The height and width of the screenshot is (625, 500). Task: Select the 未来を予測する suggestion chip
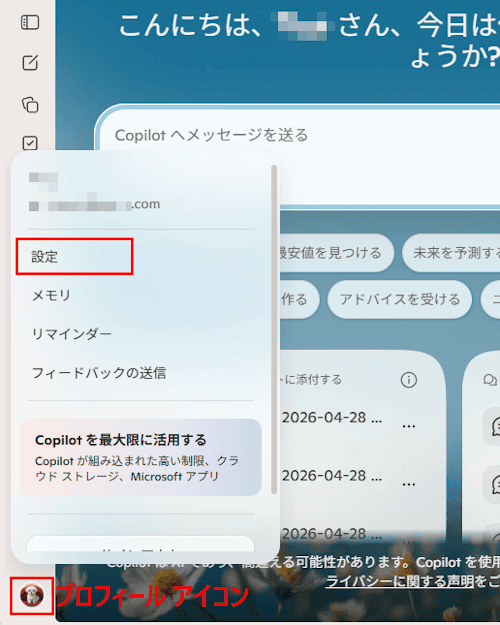tap(451, 253)
